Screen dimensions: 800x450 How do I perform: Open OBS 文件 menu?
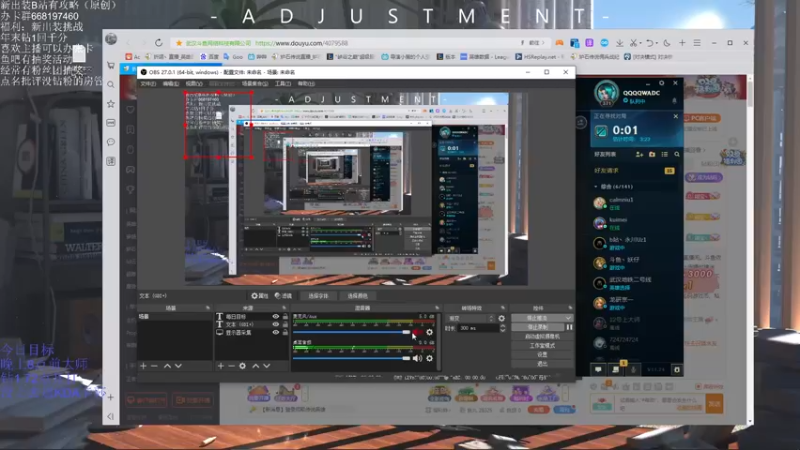tap(148, 84)
